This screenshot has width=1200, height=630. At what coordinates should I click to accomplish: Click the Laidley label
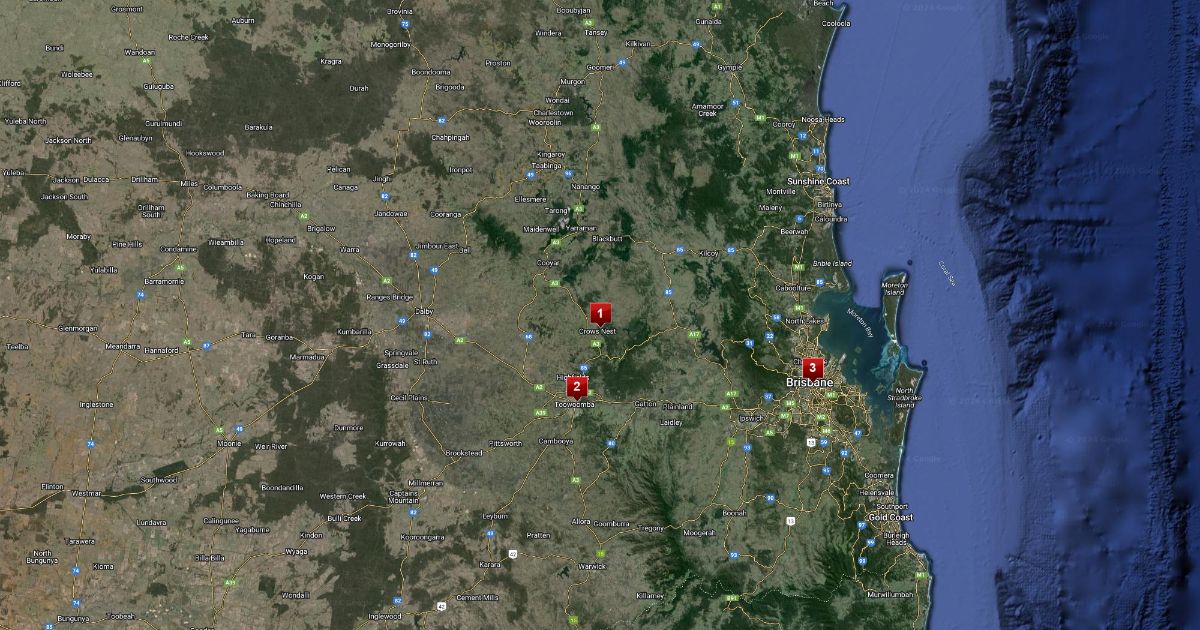[671, 422]
